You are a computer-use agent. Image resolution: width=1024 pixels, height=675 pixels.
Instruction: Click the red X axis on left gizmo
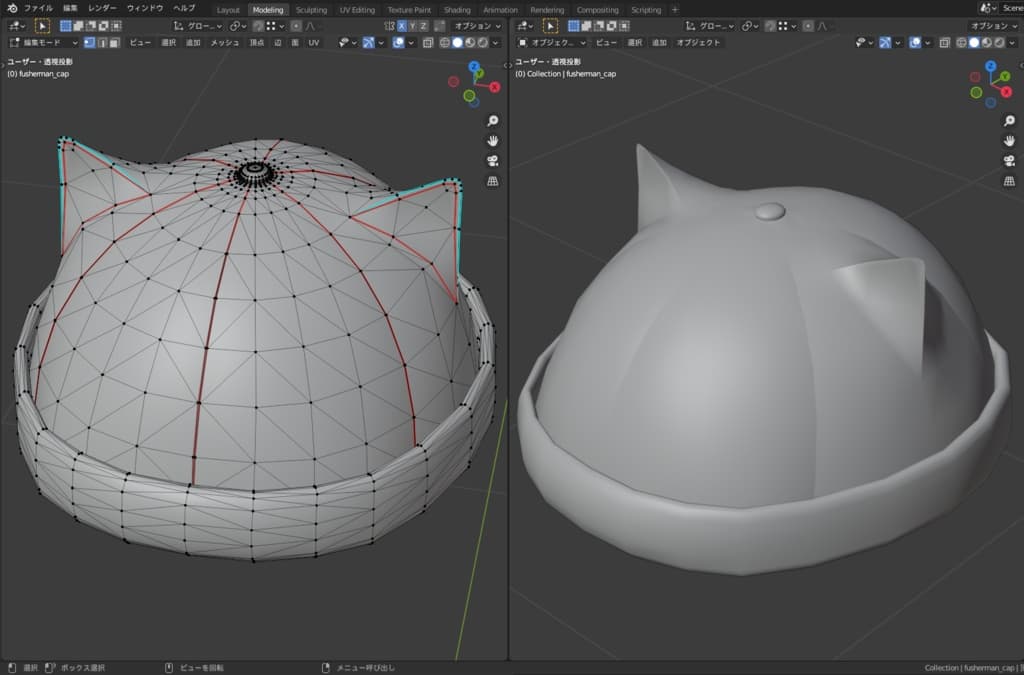(x=494, y=87)
